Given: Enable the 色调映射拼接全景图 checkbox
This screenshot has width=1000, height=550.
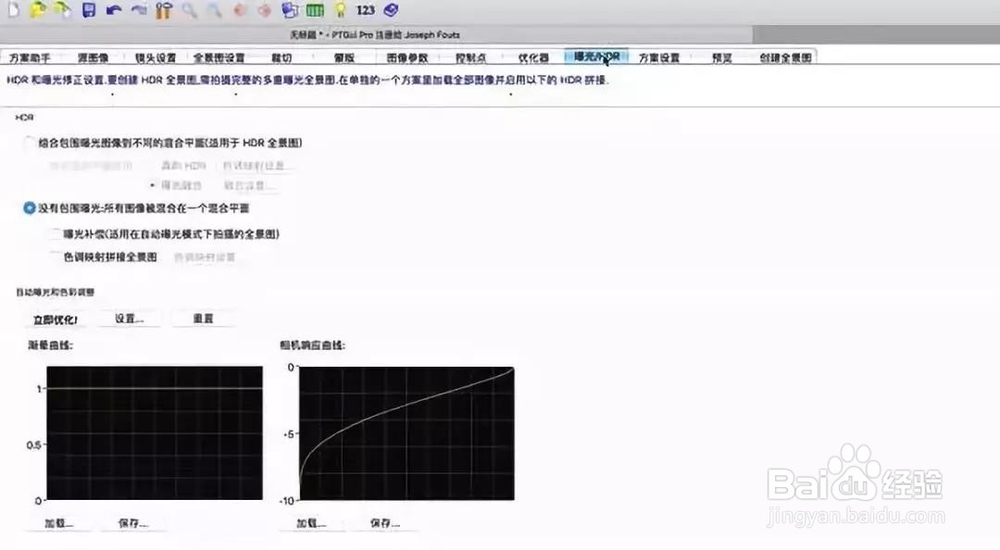Looking at the screenshot, I should coord(56,257).
